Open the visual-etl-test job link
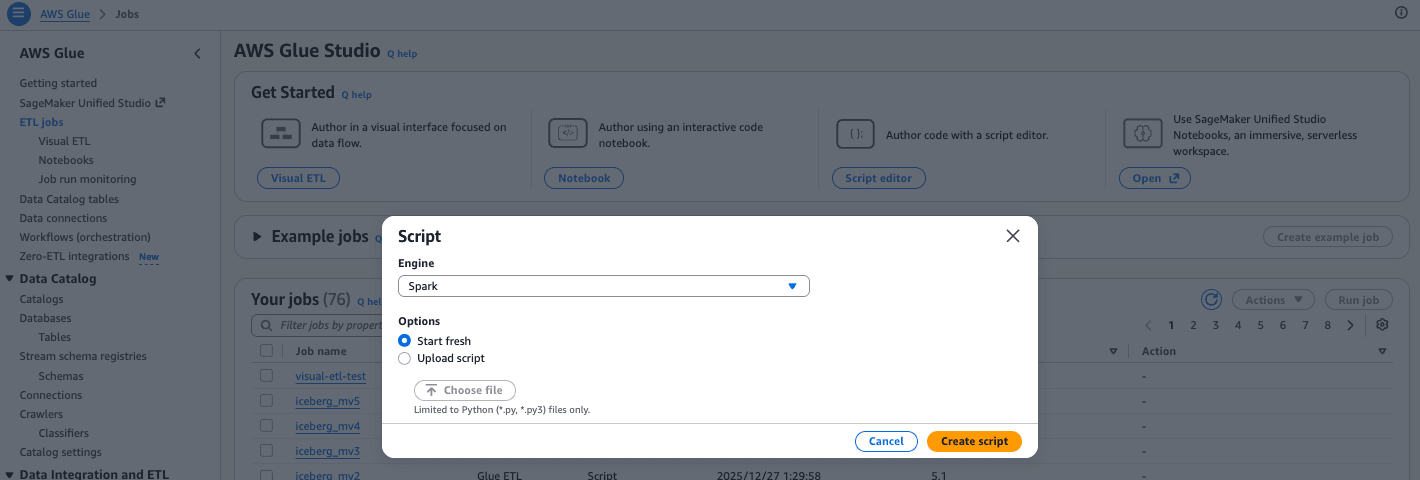1420x480 pixels. pyautogui.click(x=331, y=376)
